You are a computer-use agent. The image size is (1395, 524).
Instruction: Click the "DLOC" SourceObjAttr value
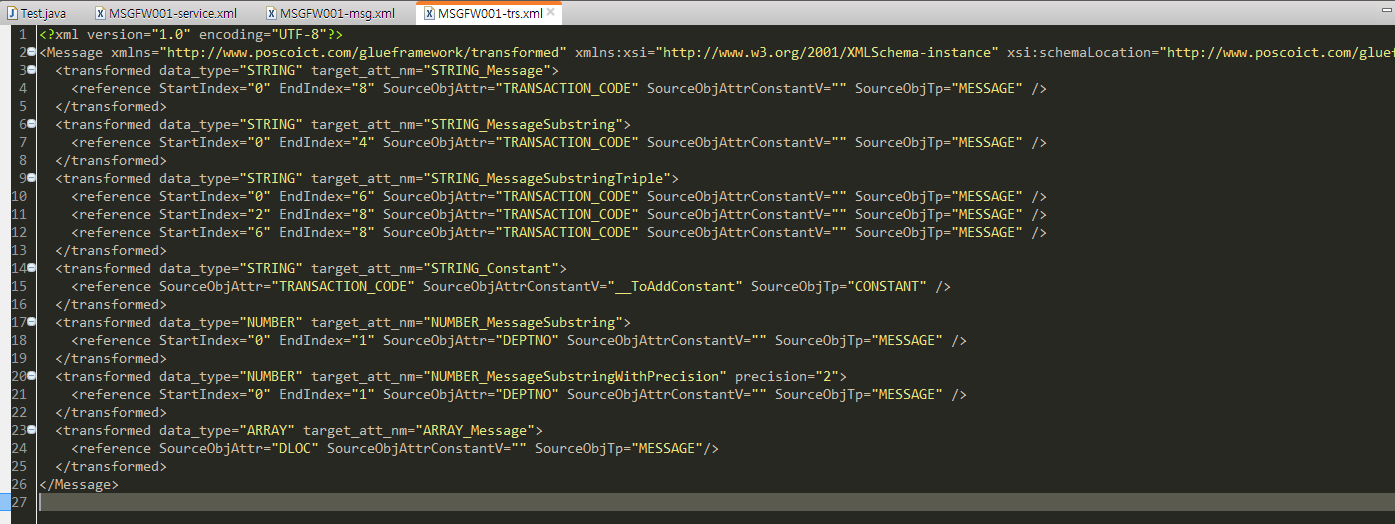click(295, 448)
